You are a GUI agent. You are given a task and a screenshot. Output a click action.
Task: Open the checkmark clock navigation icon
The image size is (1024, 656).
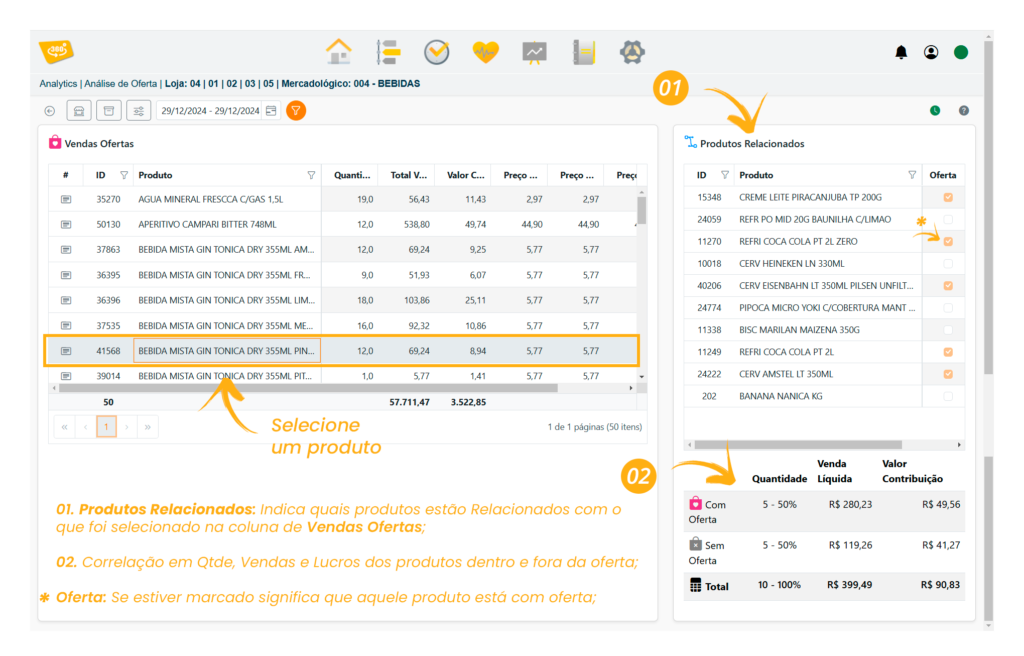click(x=436, y=52)
